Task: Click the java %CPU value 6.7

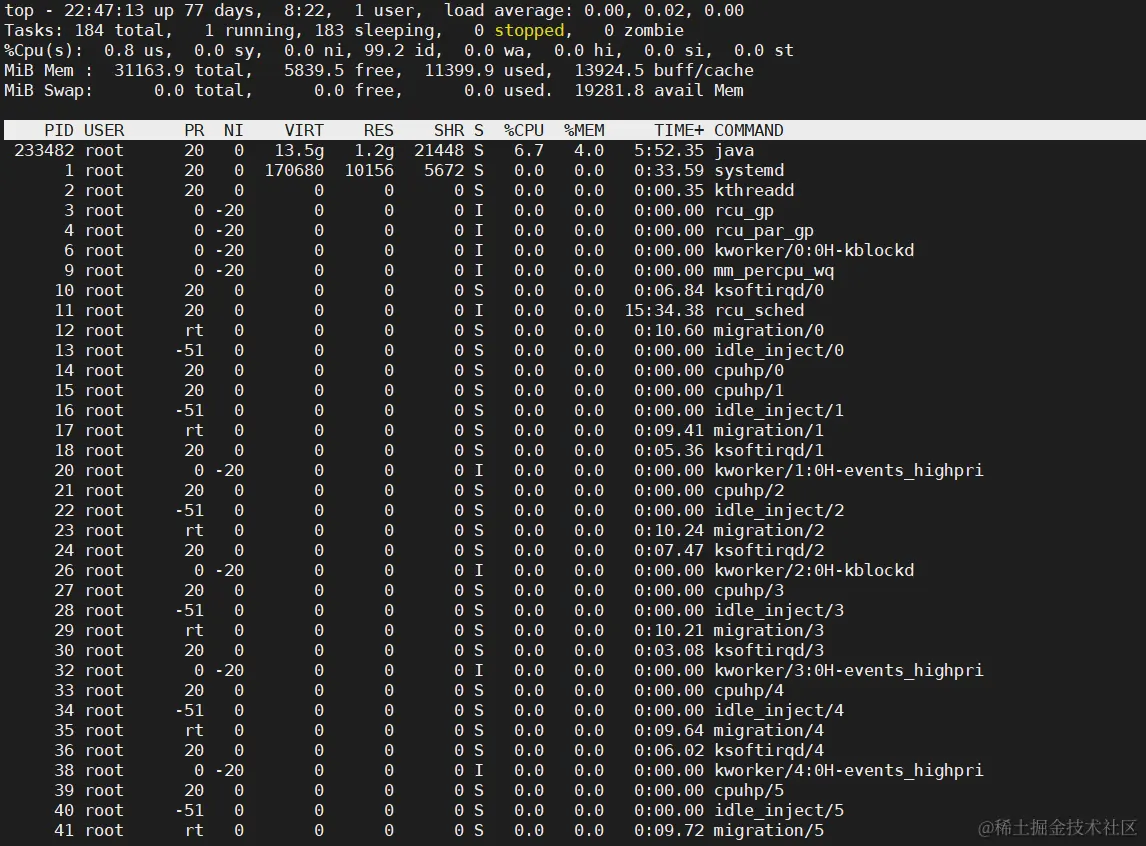Action: coord(529,150)
